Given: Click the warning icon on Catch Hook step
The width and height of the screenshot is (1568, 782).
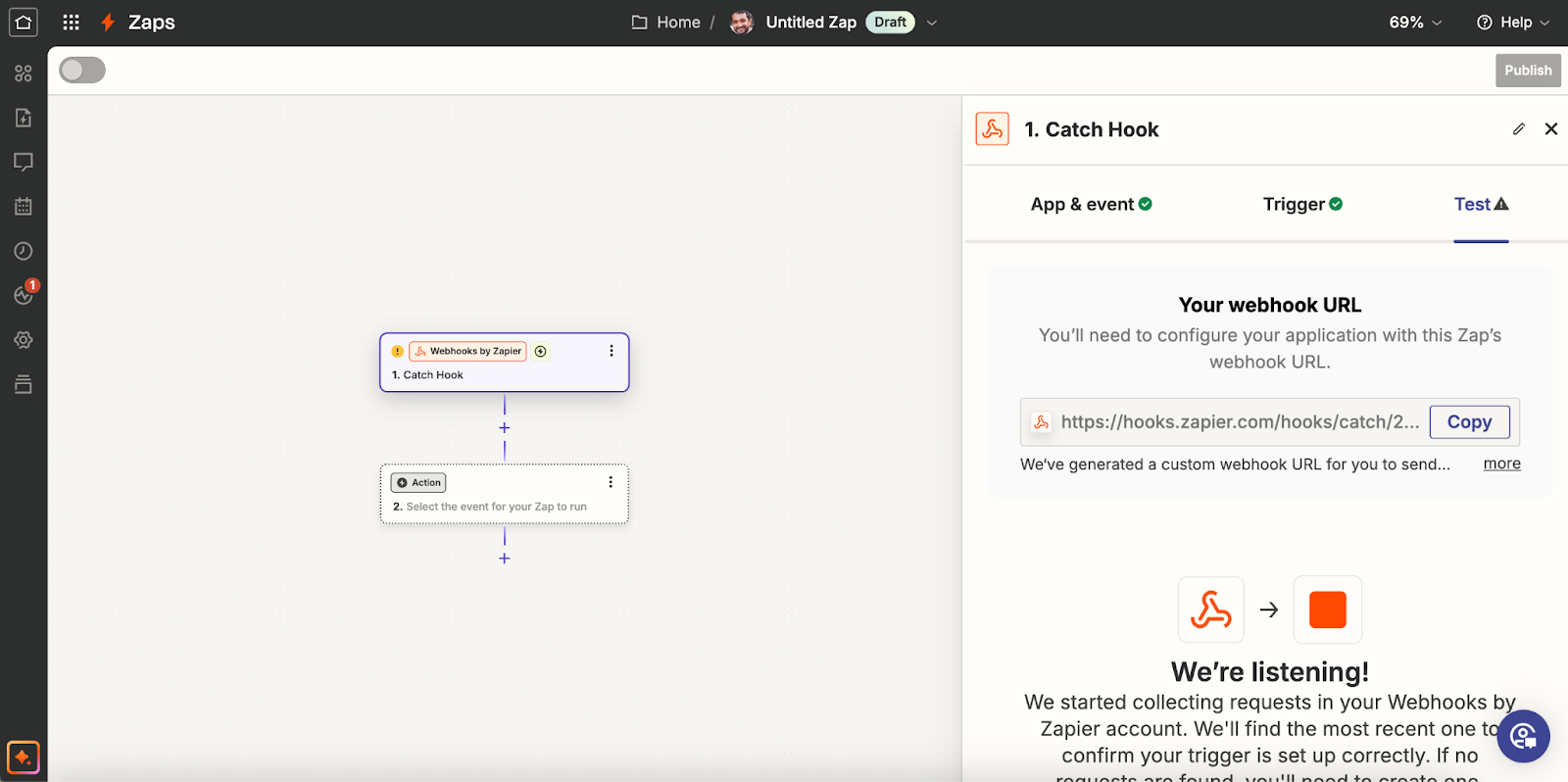Looking at the screenshot, I should pyautogui.click(x=397, y=351).
